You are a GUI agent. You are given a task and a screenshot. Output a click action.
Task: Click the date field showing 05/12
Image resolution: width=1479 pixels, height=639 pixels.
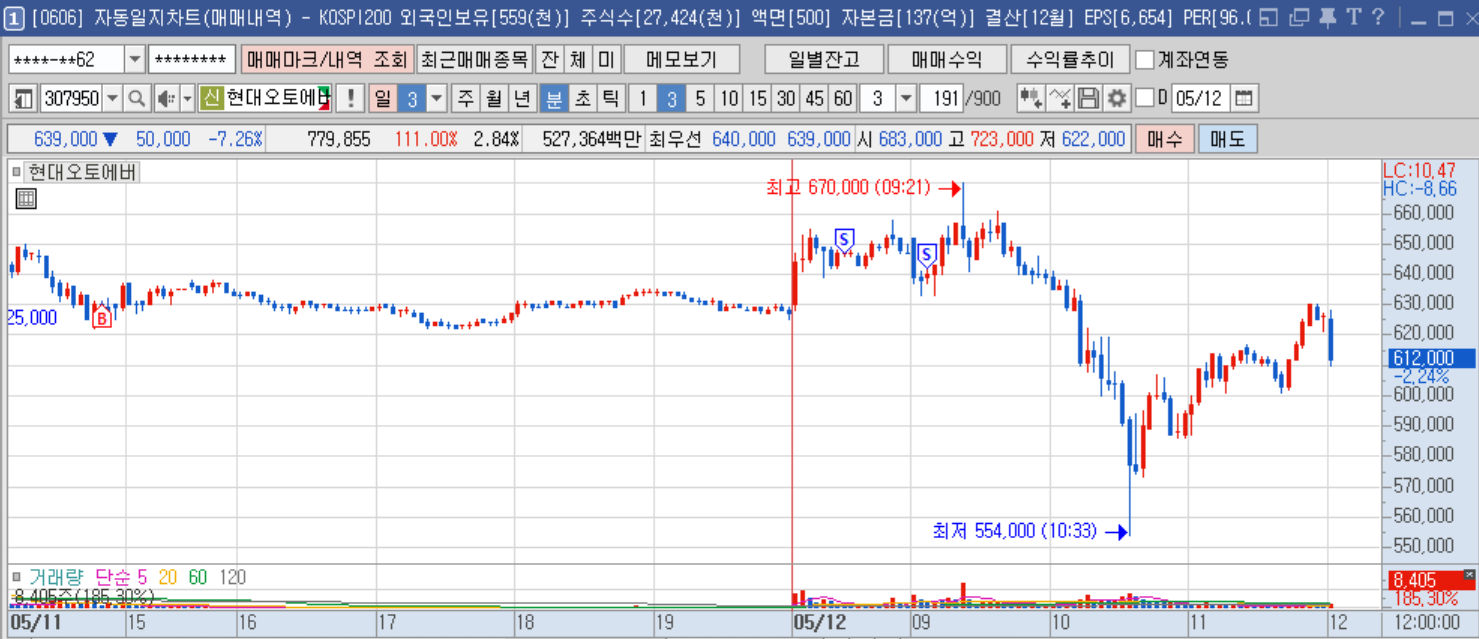tap(1200, 98)
